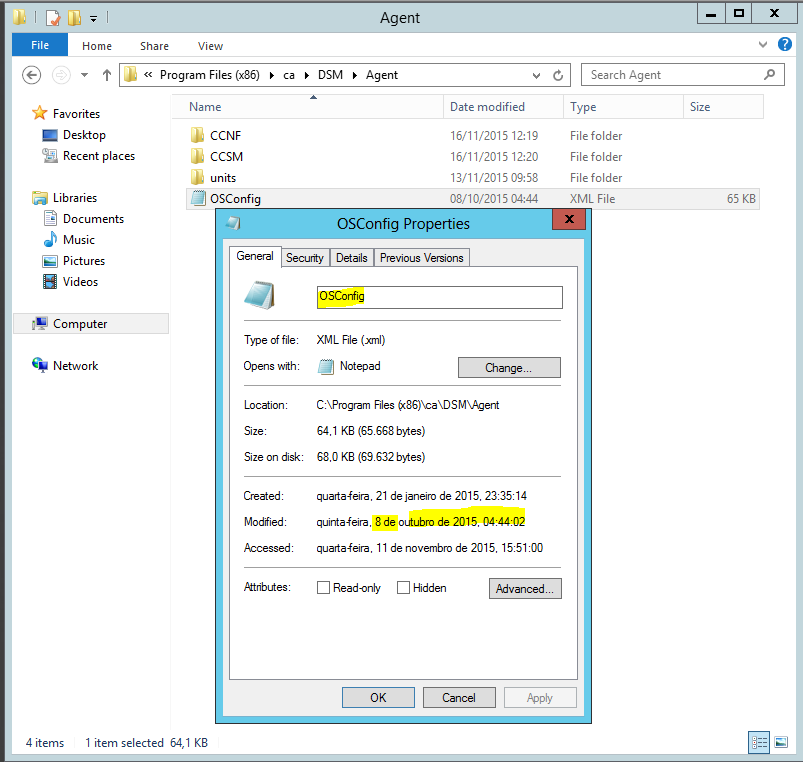The height and width of the screenshot is (762, 803).
Task: Select Network in the navigation pane
Action: pos(76,365)
